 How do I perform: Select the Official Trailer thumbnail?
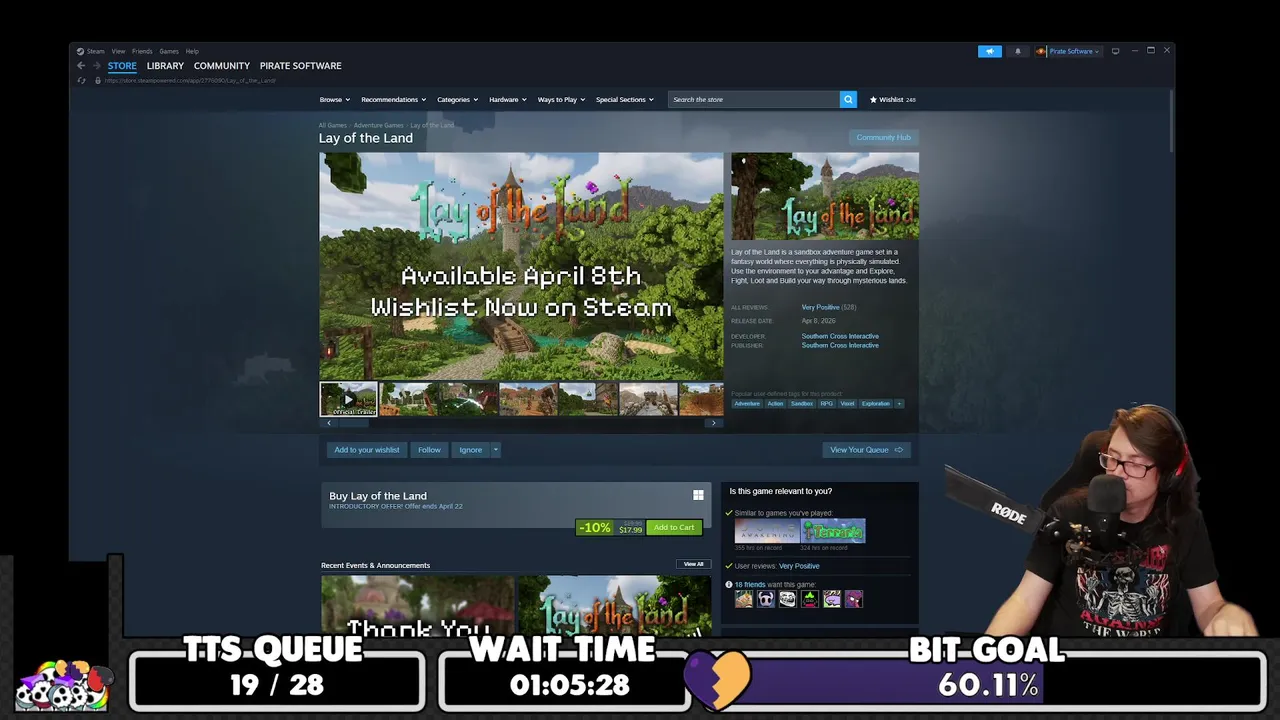coord(348,399)
